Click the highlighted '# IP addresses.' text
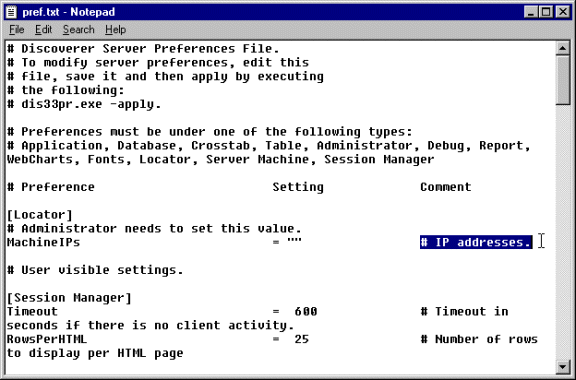 (476, 242)
